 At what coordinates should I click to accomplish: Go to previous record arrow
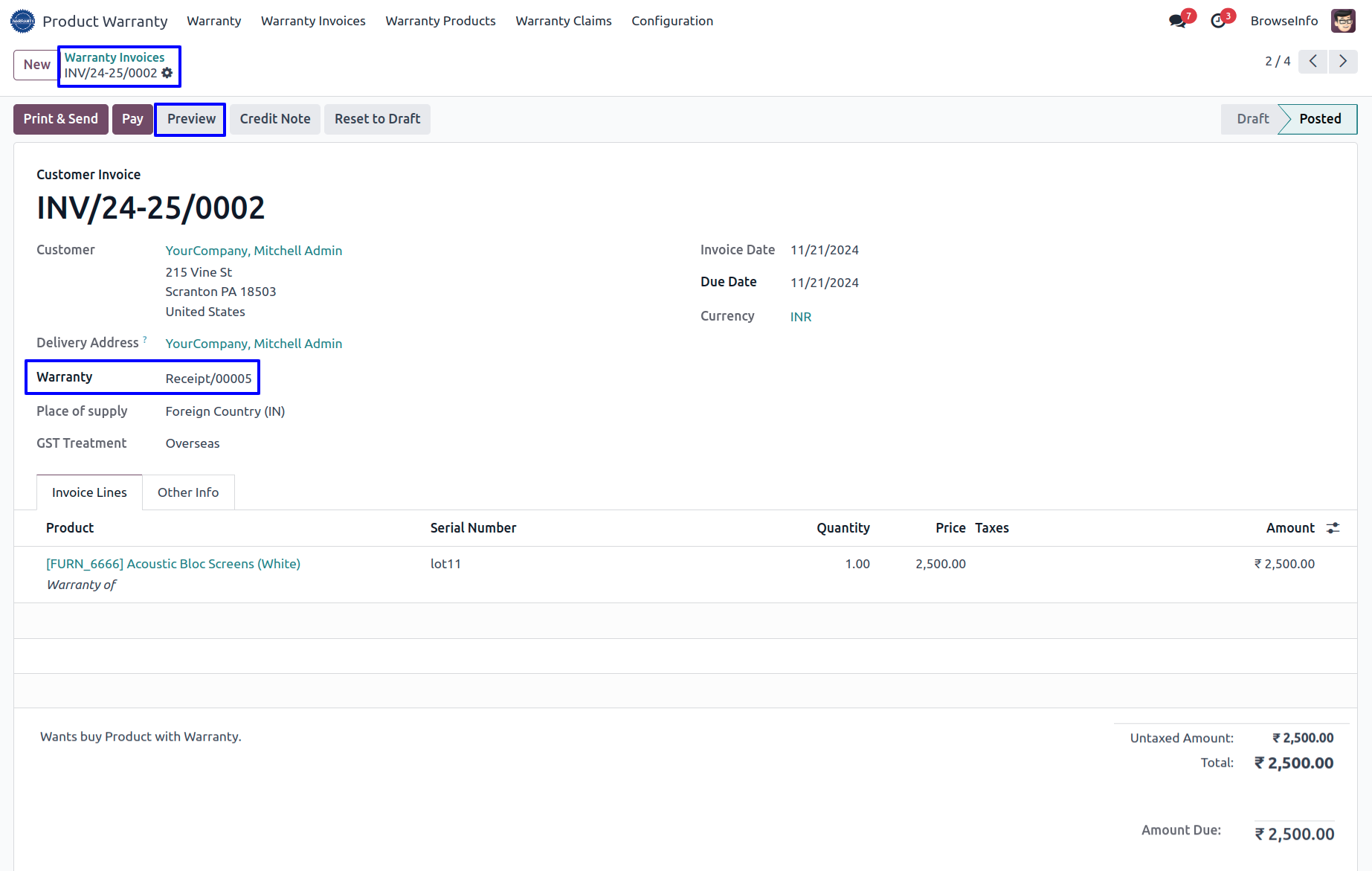1313,61
